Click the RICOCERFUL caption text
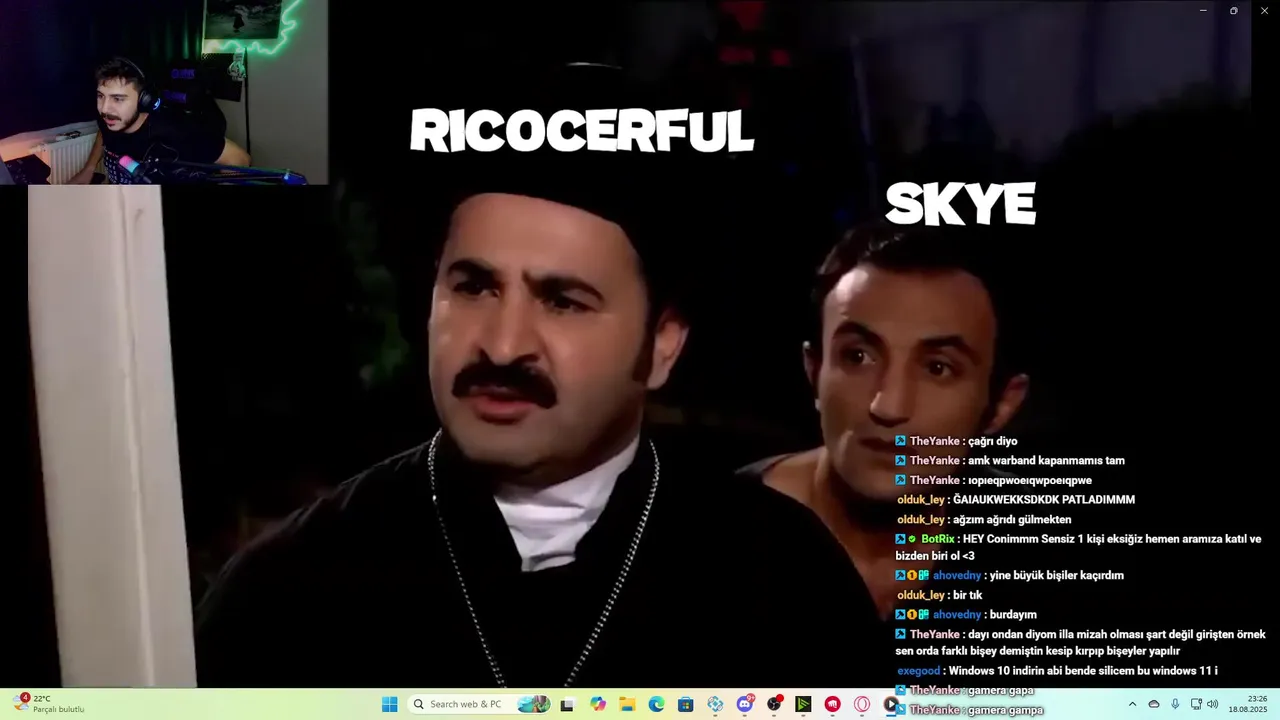1280x720 pixels. tap(582, 131)
